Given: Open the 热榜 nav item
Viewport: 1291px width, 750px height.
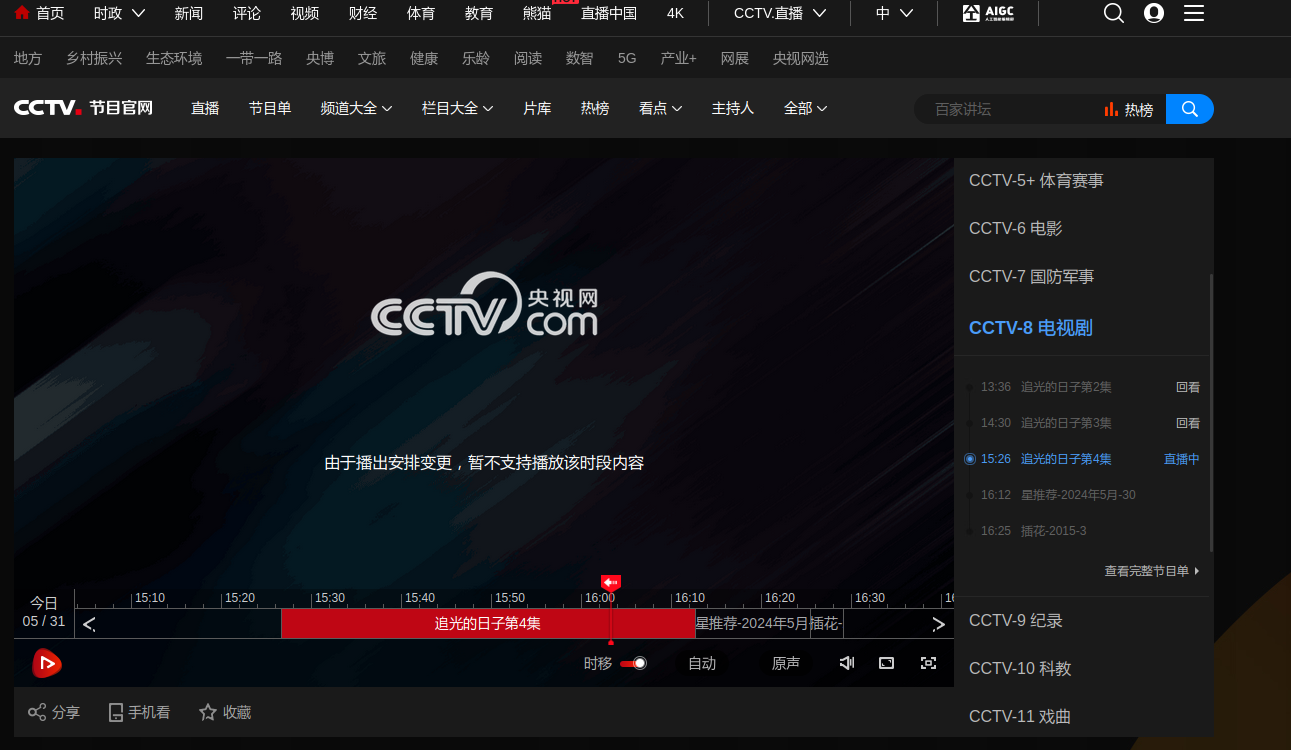Looking at the screenshot, I should click(595, 108).
